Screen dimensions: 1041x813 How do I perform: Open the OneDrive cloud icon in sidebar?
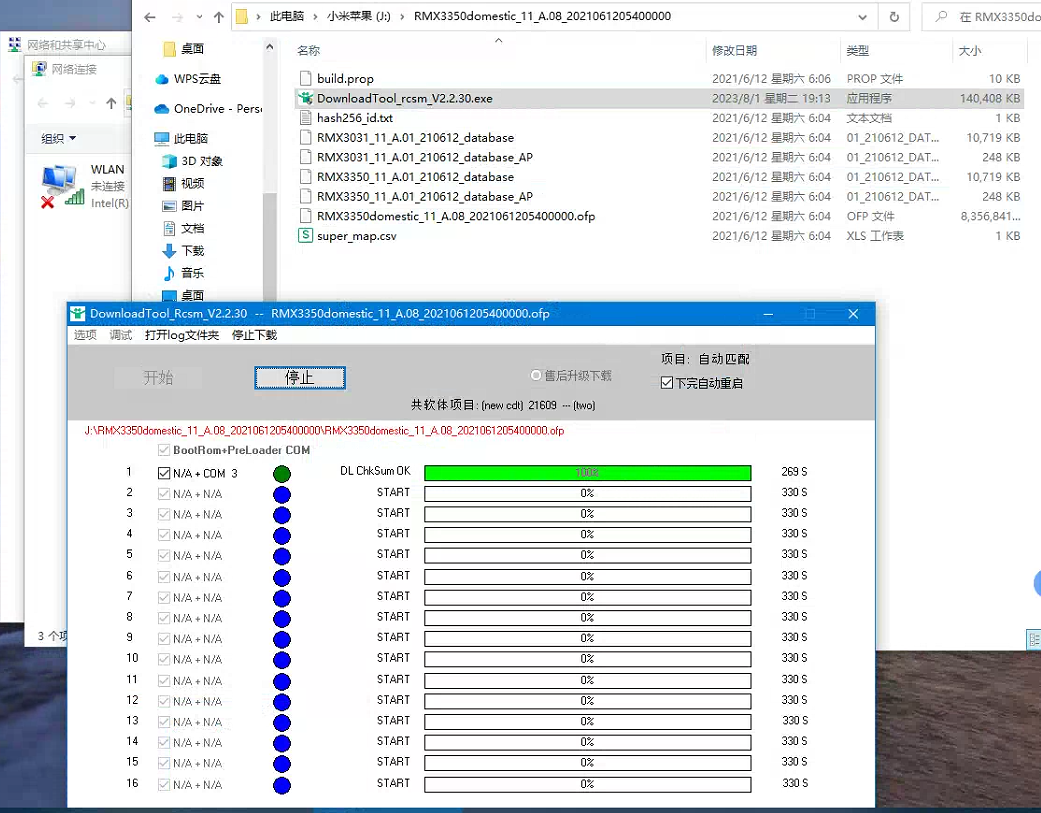(162, 109)
